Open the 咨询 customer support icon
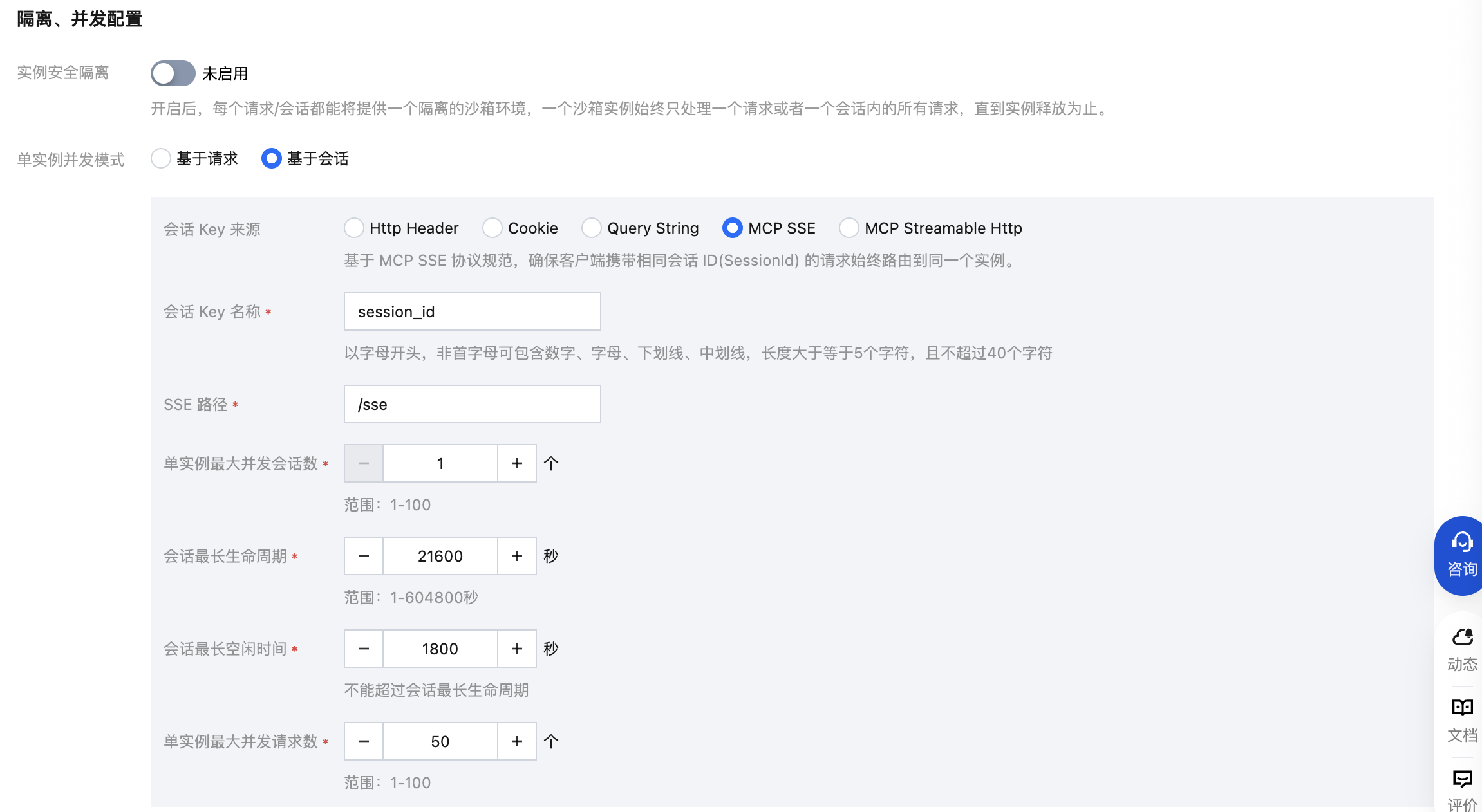This screenshot has height=812, width=1482. coord(1461,555)
